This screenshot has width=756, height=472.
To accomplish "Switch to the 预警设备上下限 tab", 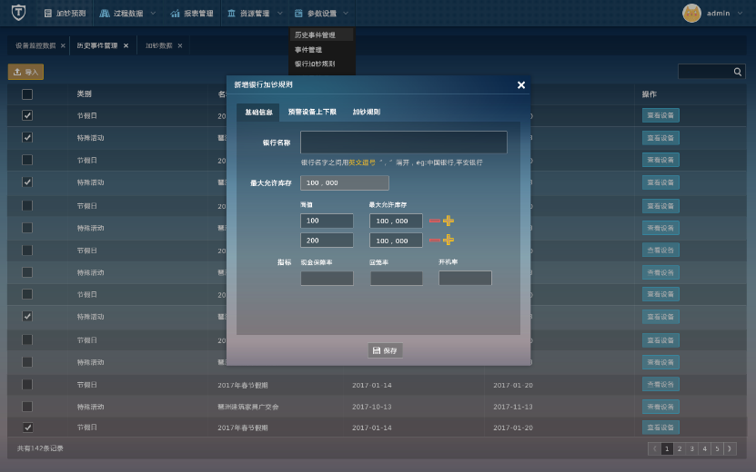I will click(x=312, y=112).
